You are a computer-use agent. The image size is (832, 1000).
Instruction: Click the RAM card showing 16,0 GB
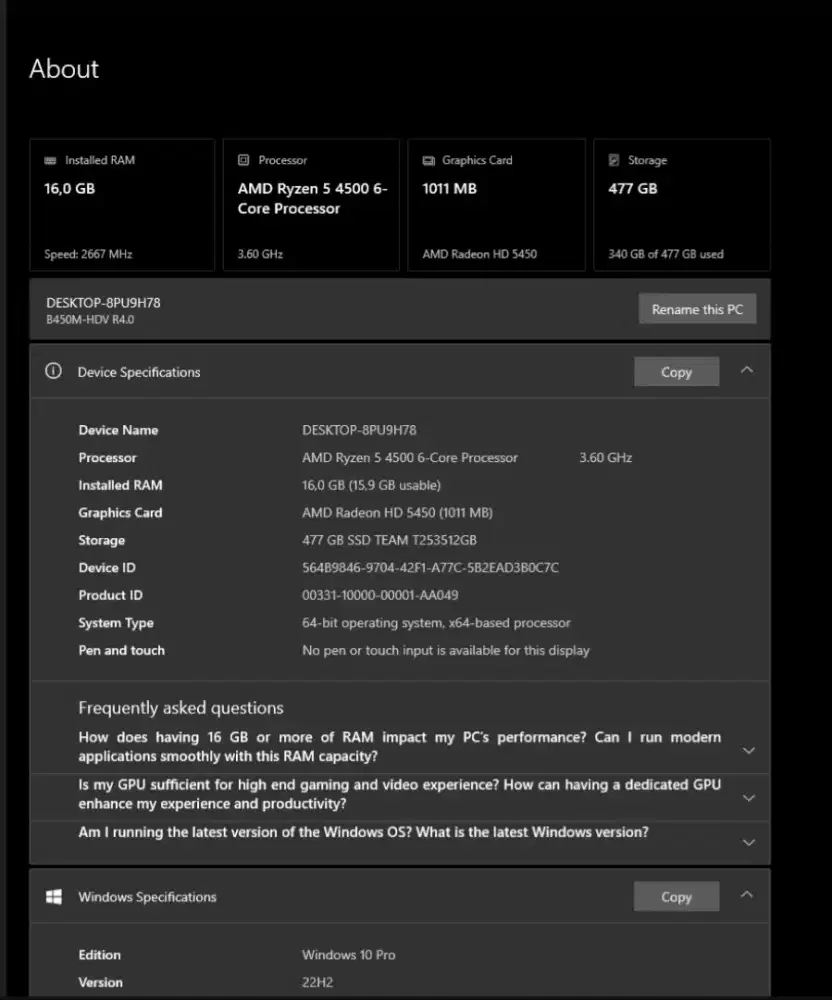(x=122, y=204)
